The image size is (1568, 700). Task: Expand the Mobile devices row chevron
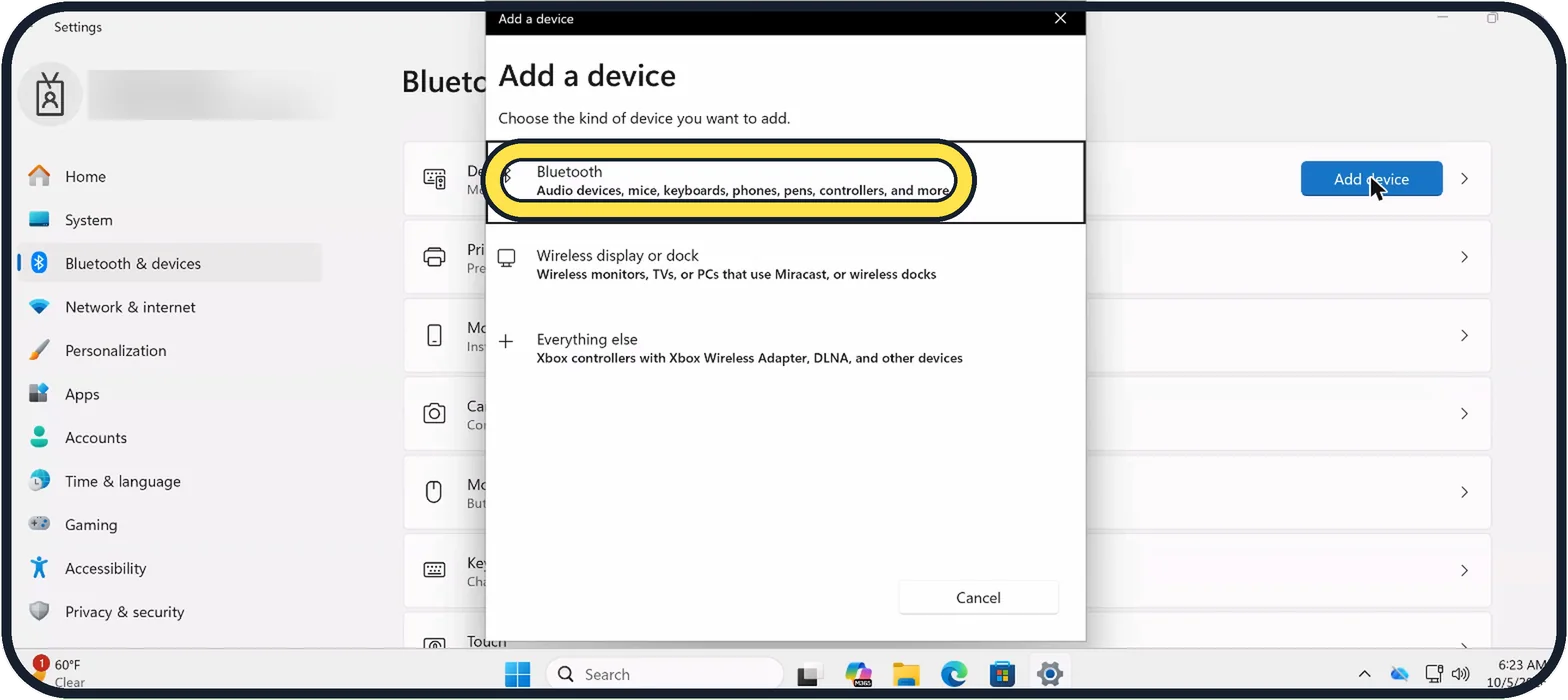1464,335
